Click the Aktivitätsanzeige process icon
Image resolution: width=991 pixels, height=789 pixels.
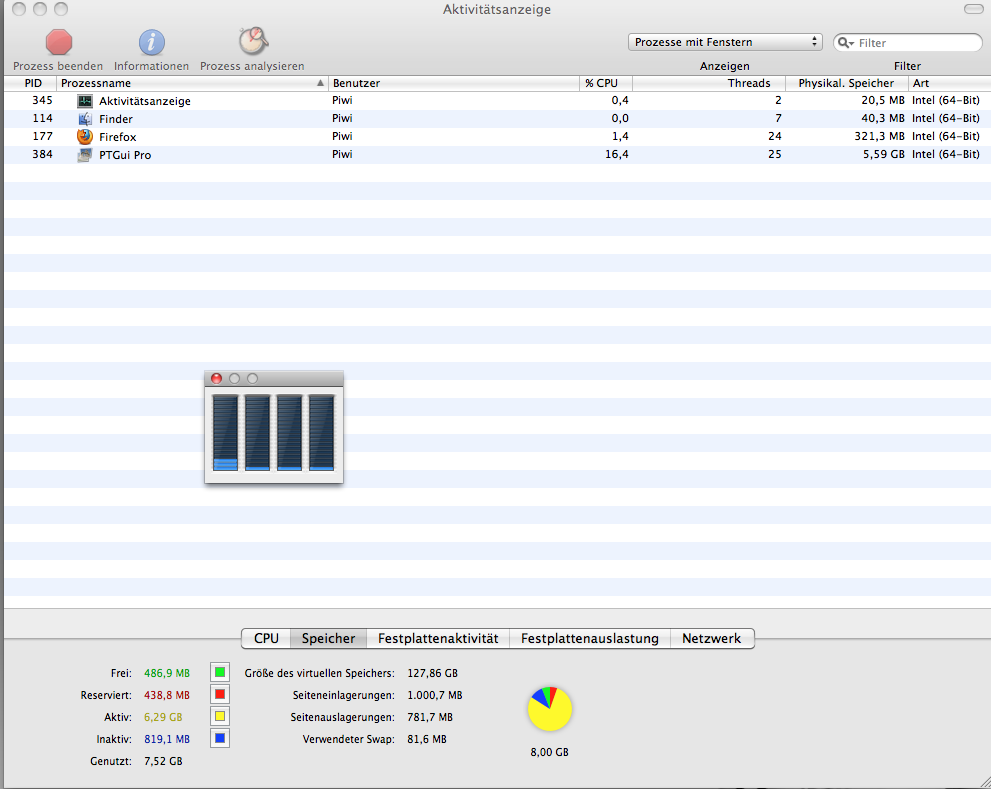[x=85, y=101]
